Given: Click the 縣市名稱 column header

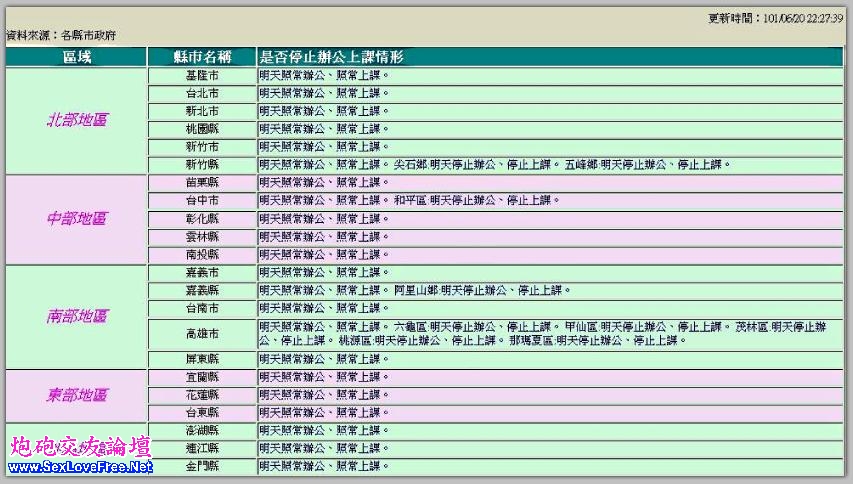Looking at the screenshot, I should tap(202, 58).
